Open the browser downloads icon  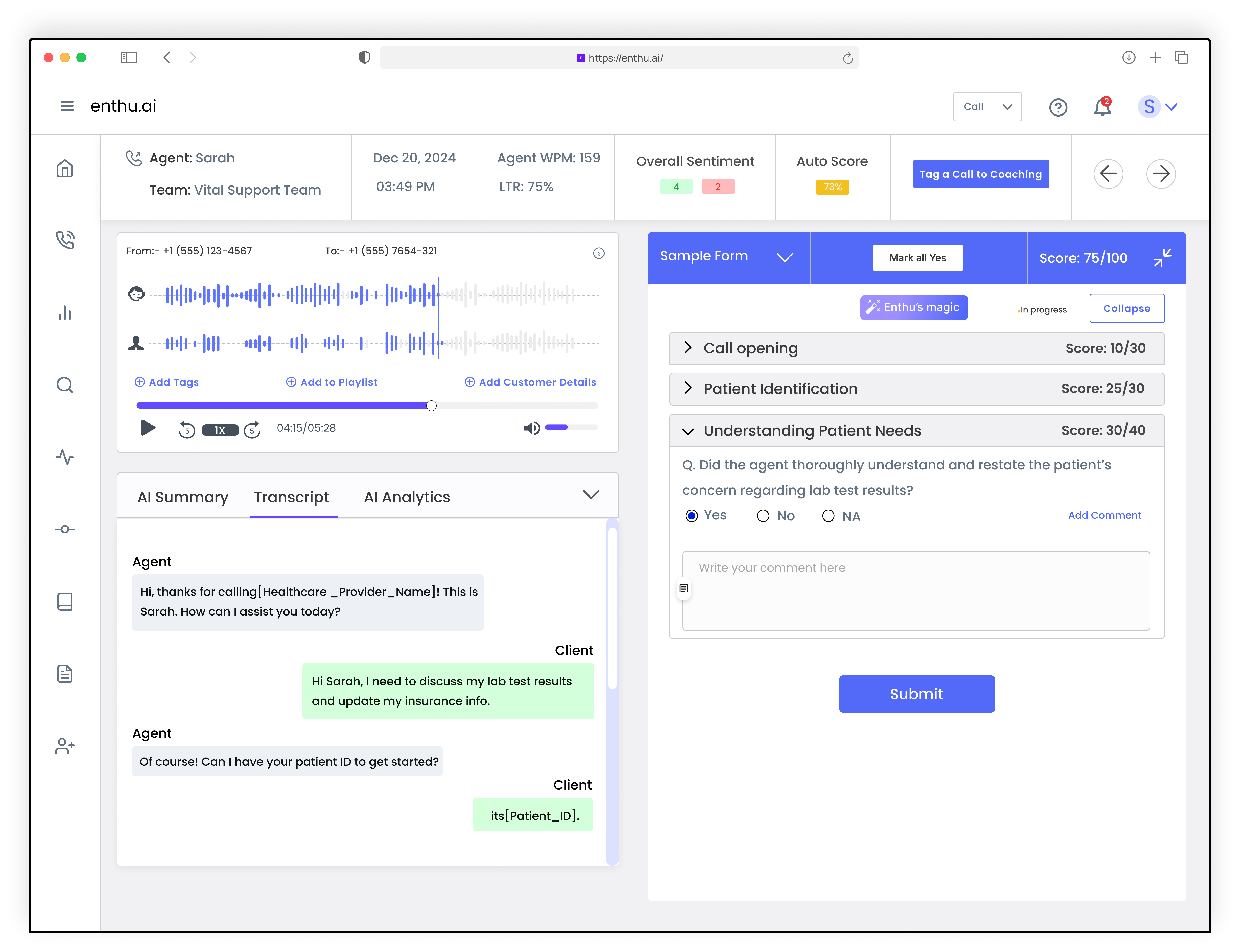(1129, 57)
